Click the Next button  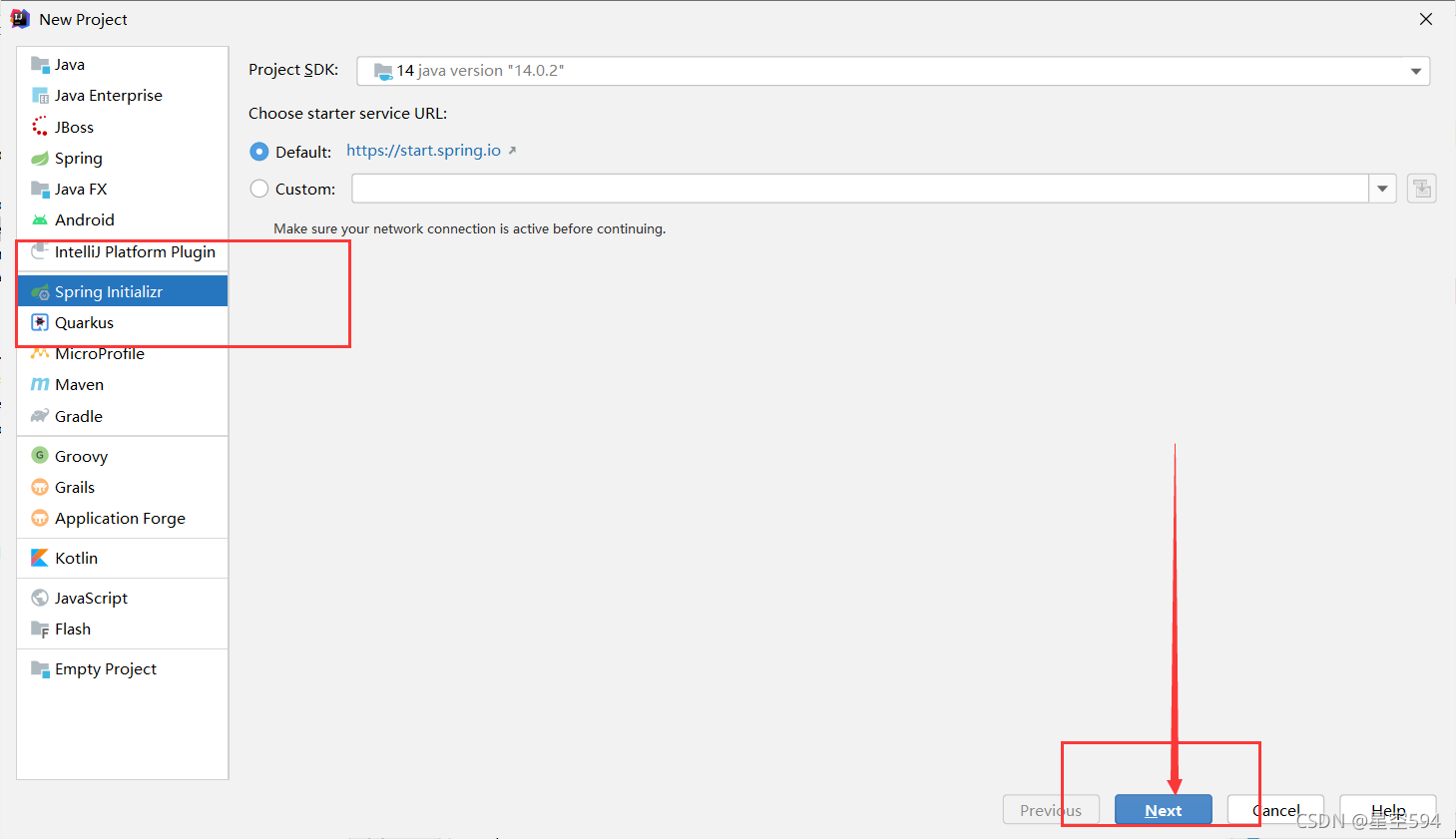point(1164,810)
